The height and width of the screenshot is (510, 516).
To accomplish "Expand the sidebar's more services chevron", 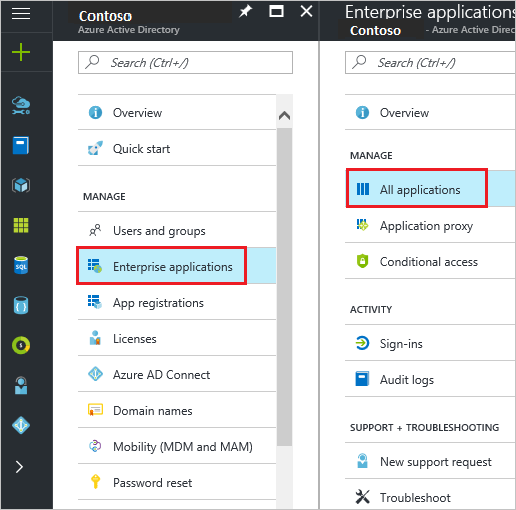I will (19, 467).
